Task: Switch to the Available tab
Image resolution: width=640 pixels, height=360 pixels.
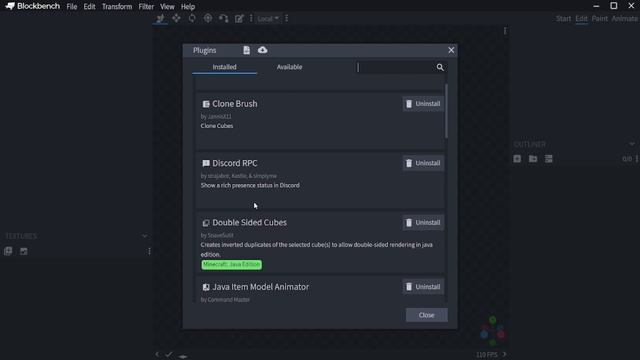Action: [x=289, y=67]
